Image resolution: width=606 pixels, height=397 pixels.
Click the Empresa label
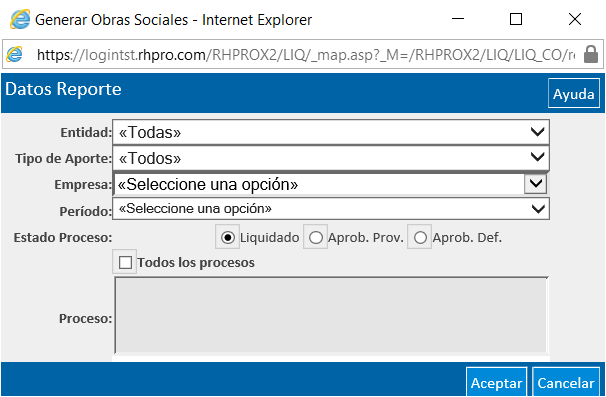point(83,184)
